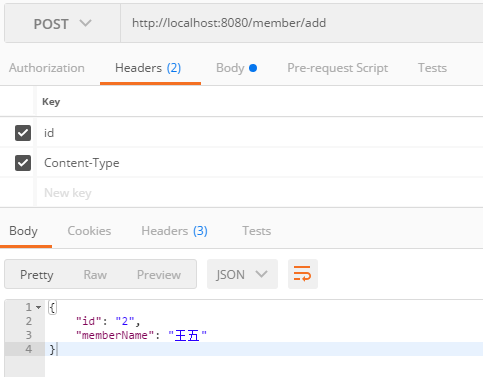Open the request Headers (2) tab

coord(148,68)
